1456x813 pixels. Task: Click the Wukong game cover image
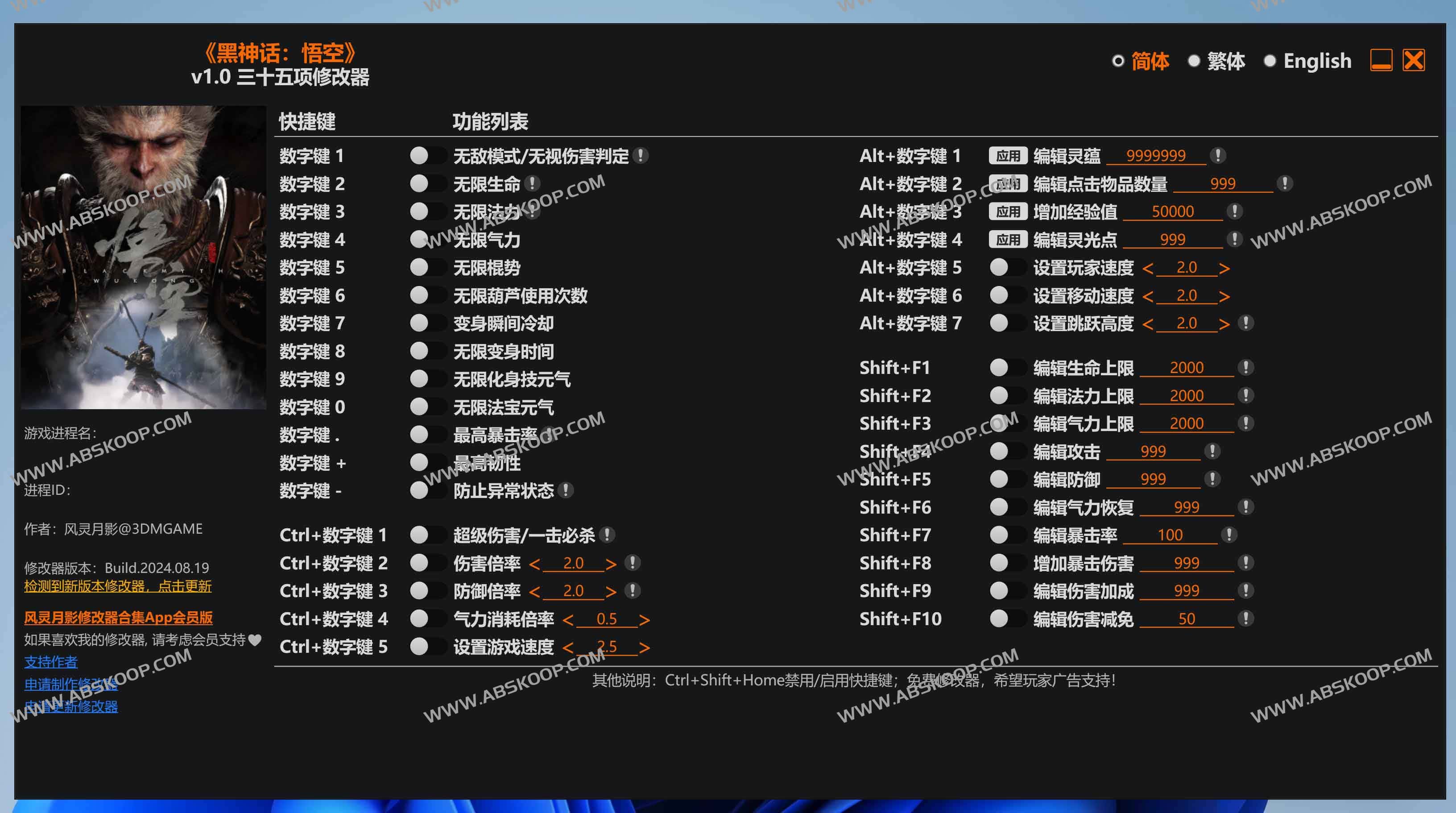pyautogui.click(x=143, y=257)
